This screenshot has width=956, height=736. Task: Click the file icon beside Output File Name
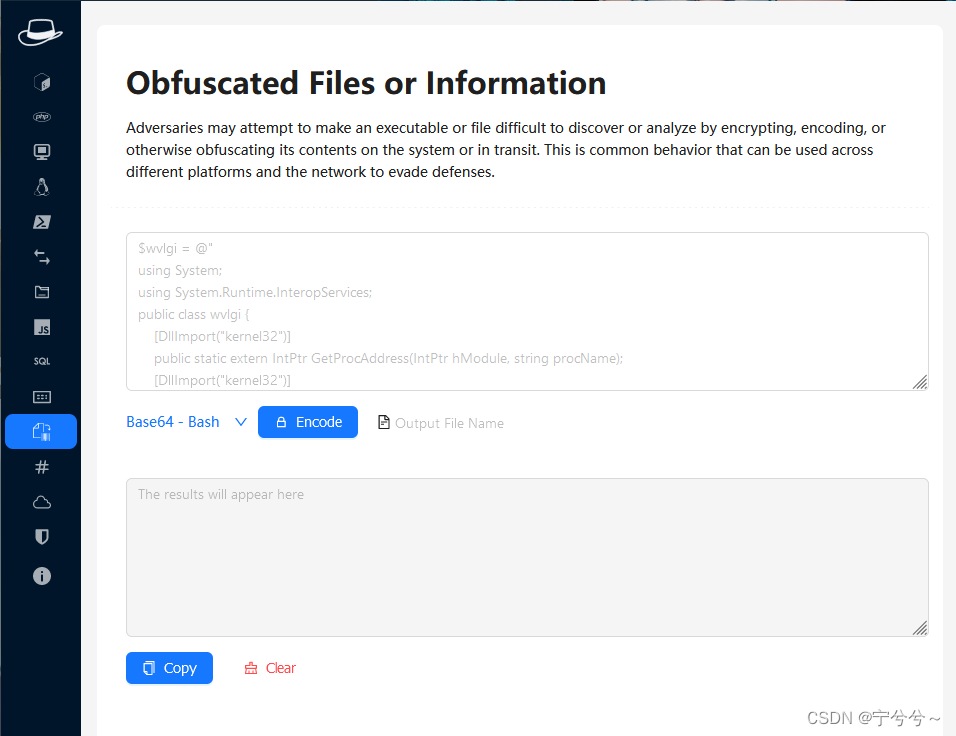pos(383,422)
